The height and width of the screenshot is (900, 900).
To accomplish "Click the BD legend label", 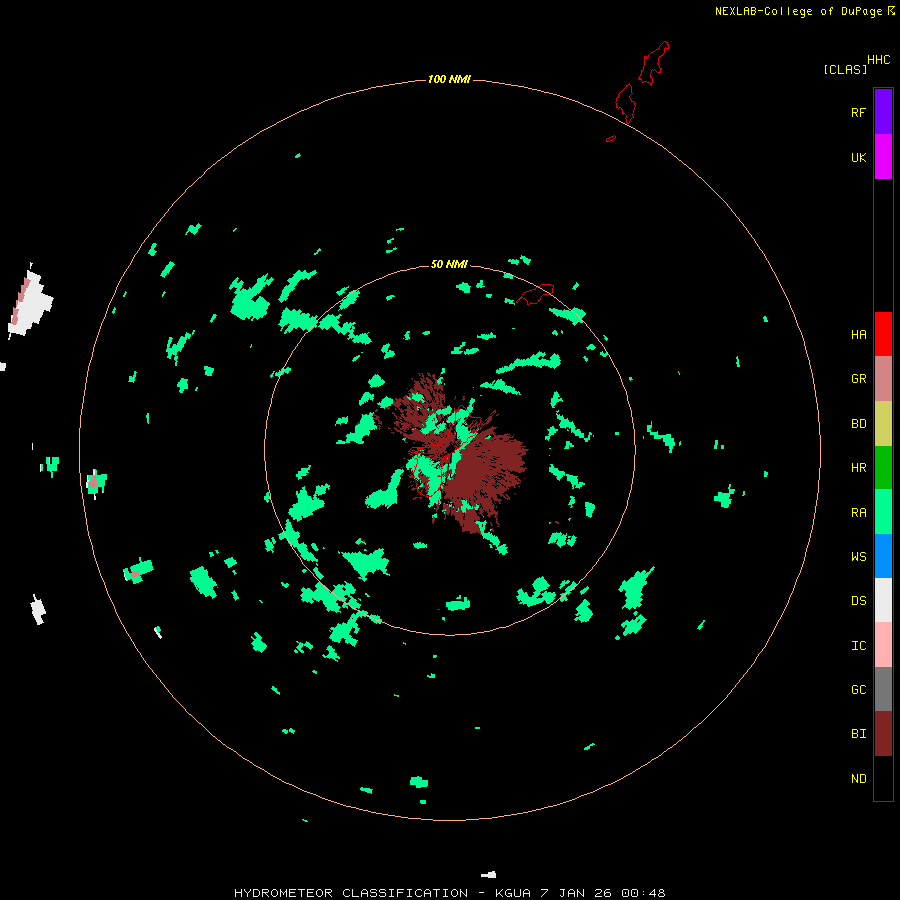I will coord(859,424).
